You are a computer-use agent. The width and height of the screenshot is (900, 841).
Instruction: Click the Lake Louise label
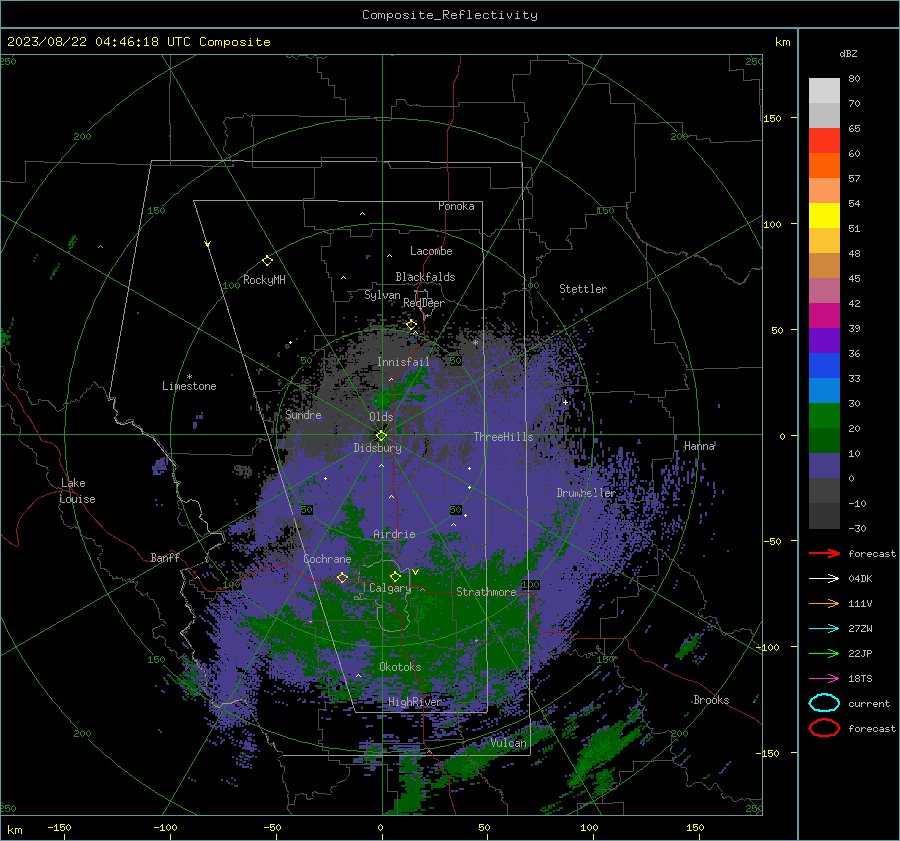(77, 491)
